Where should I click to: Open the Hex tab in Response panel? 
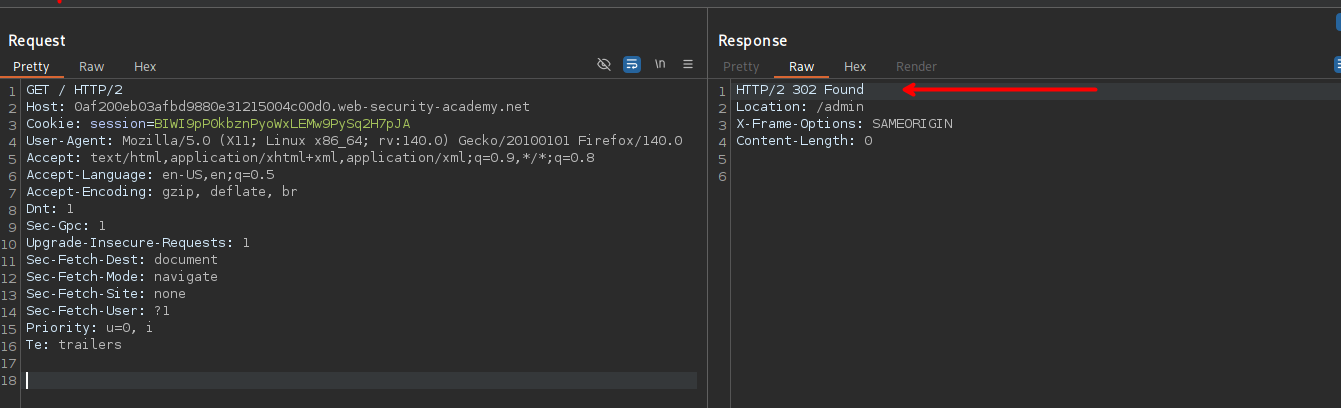pos(855,67)
